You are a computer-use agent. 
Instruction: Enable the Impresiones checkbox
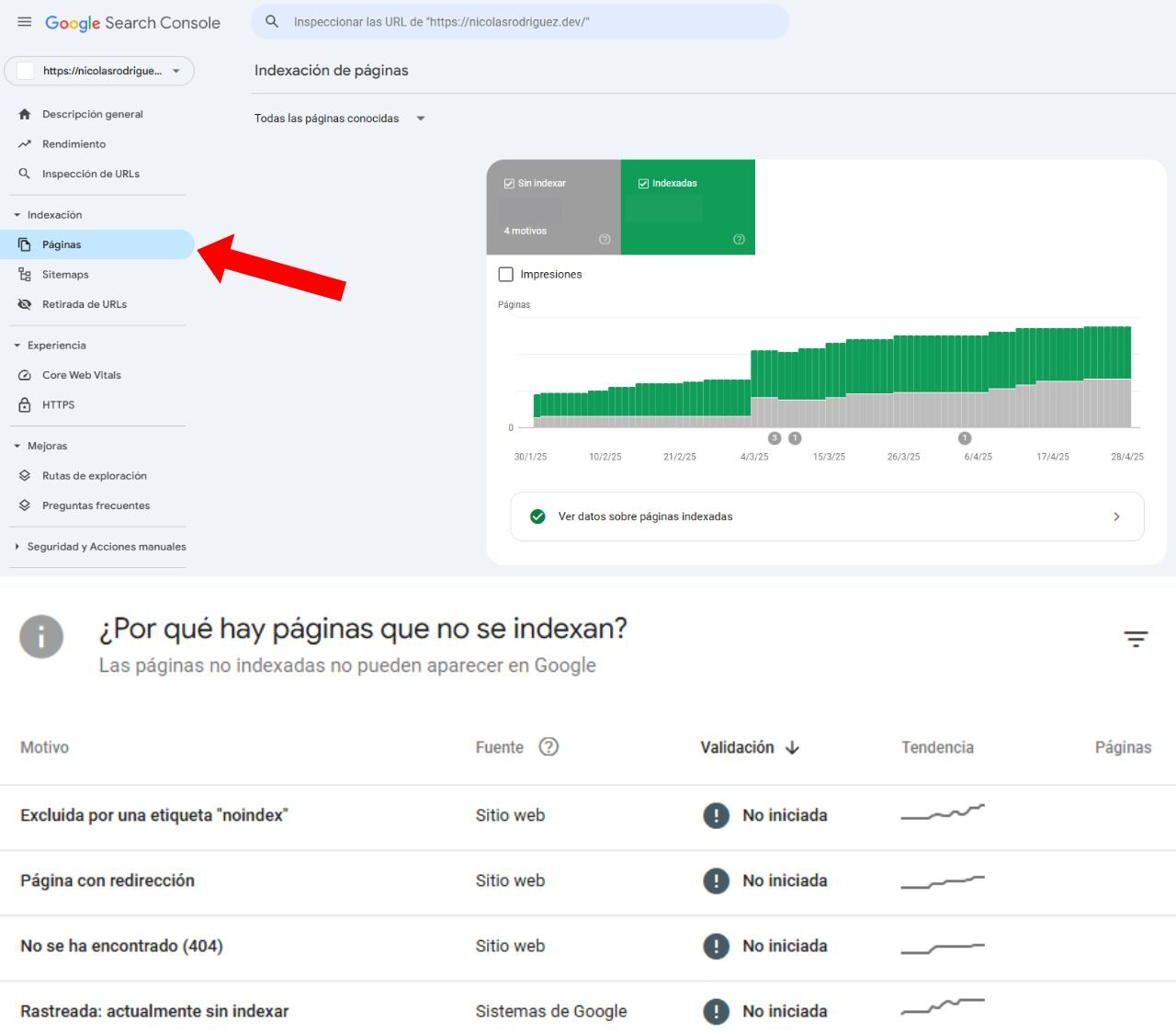tap(505, 274)
